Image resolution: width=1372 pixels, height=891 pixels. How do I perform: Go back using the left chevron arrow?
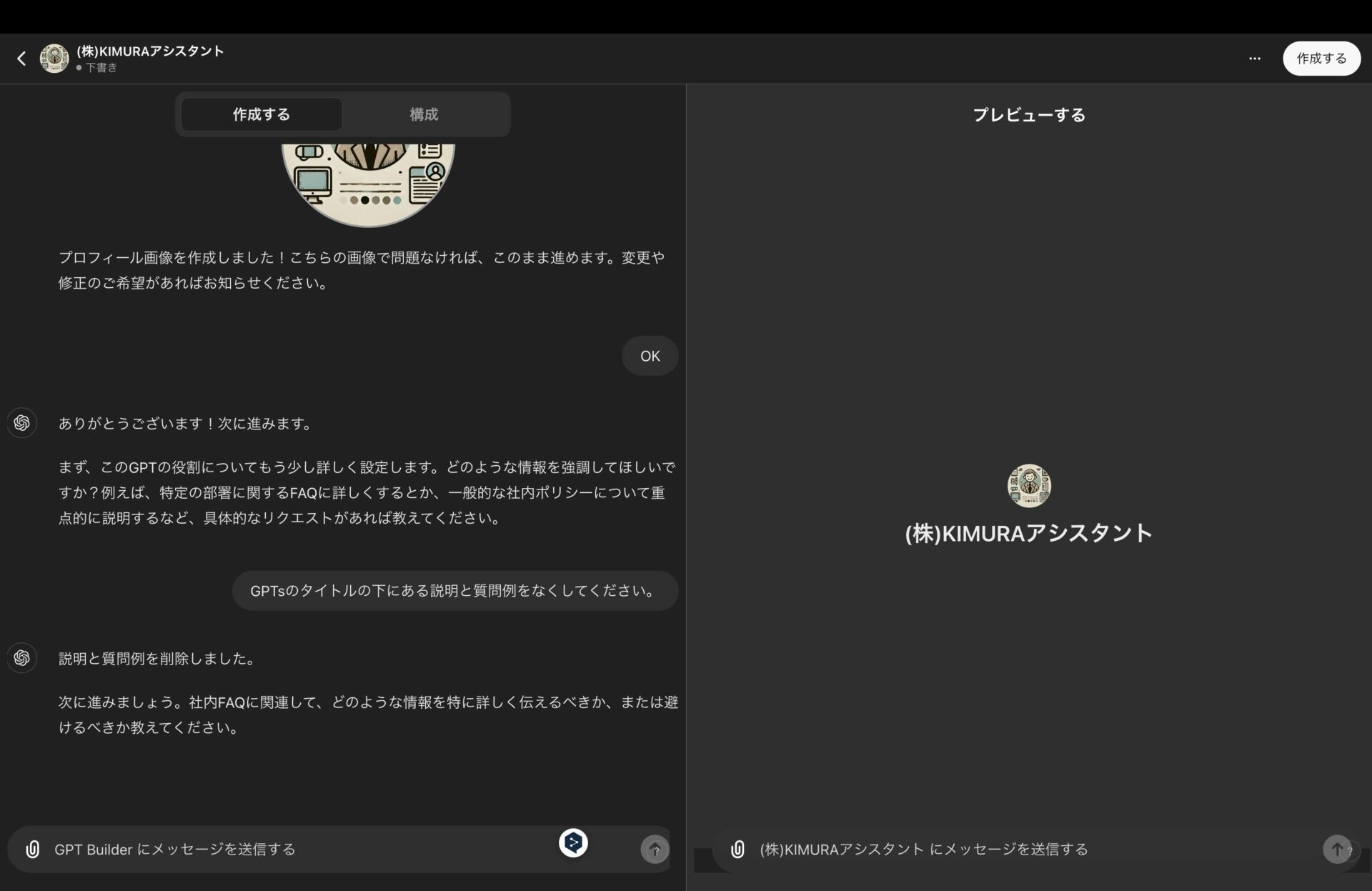coord(21,59)
